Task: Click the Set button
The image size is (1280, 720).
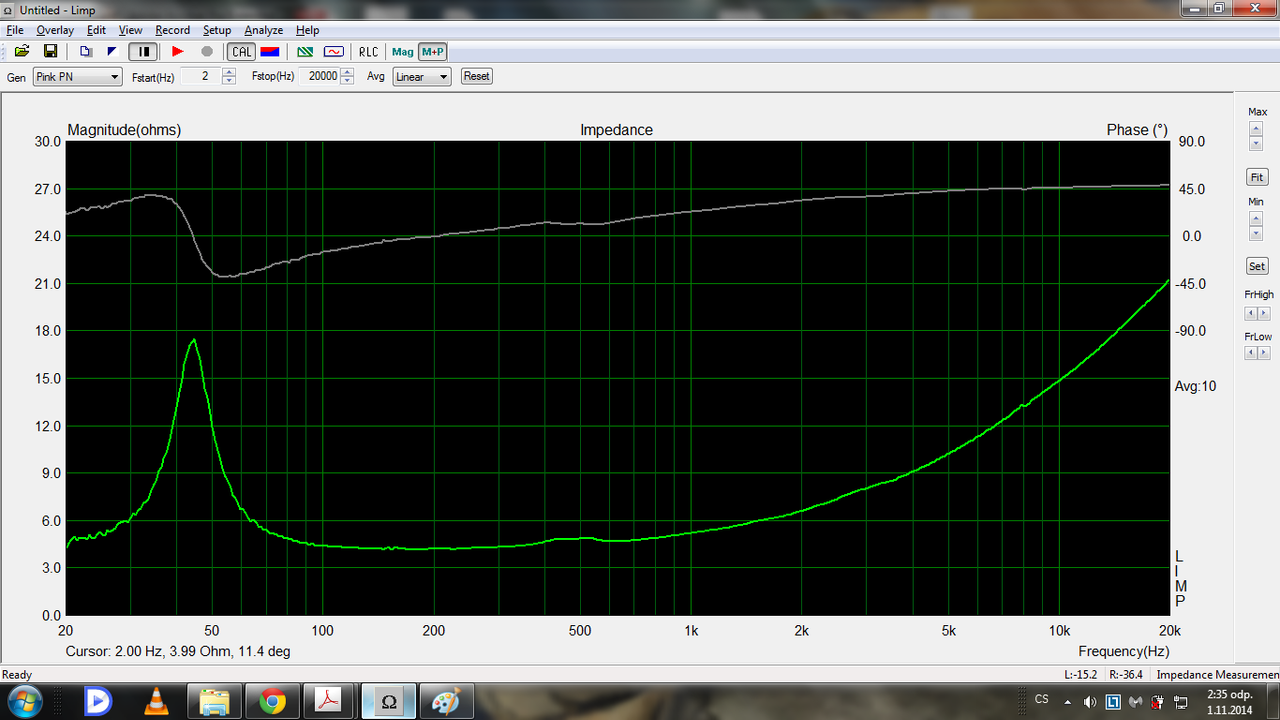Action: point(1257,266)
